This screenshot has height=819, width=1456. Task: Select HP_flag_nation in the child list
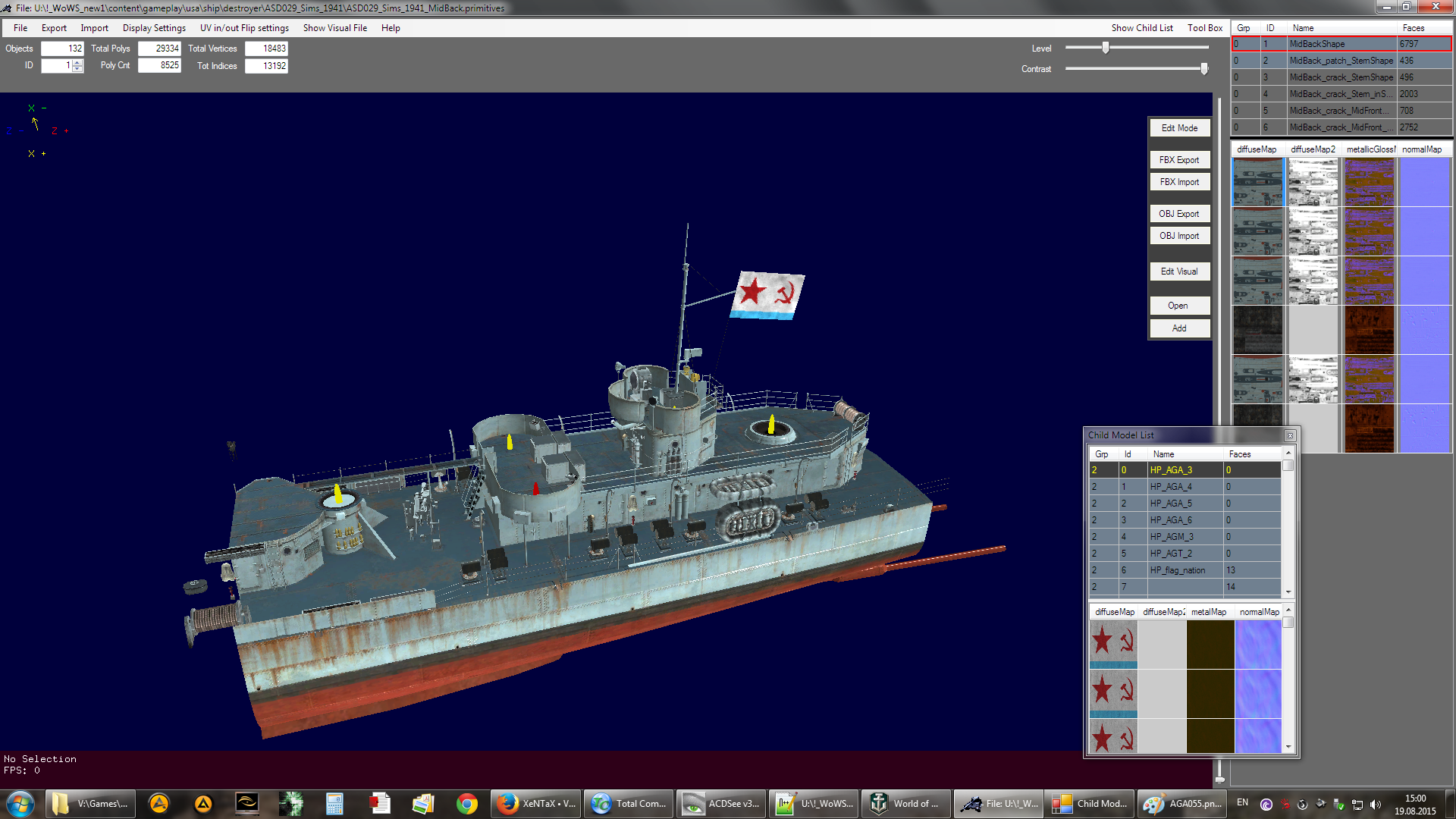click(1177, 570)
